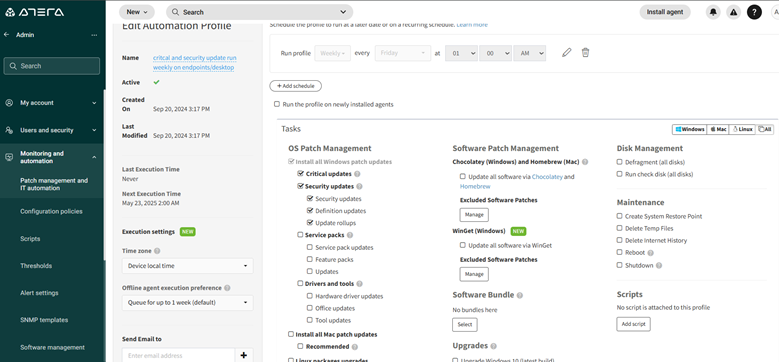Open Time zone dropdown Device local time

tap(188, 266)
